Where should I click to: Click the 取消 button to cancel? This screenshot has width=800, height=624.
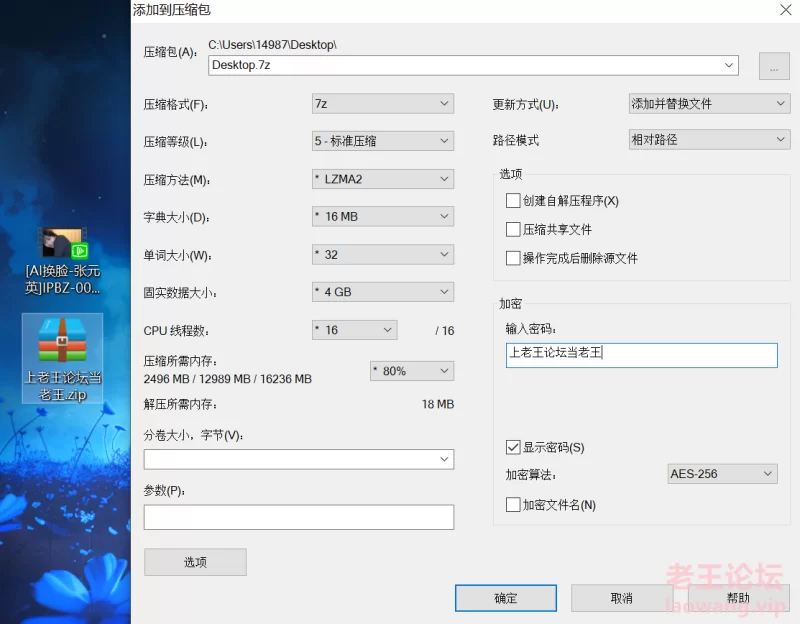pyautogui.click(x=621, y=598)
